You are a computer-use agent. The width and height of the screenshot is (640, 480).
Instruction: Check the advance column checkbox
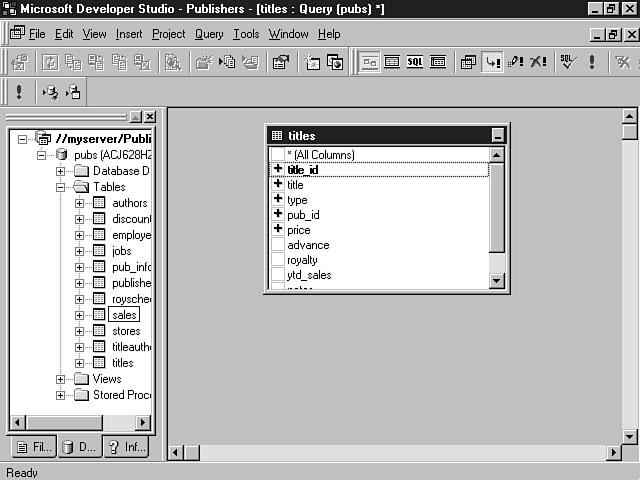coord(278,245)
